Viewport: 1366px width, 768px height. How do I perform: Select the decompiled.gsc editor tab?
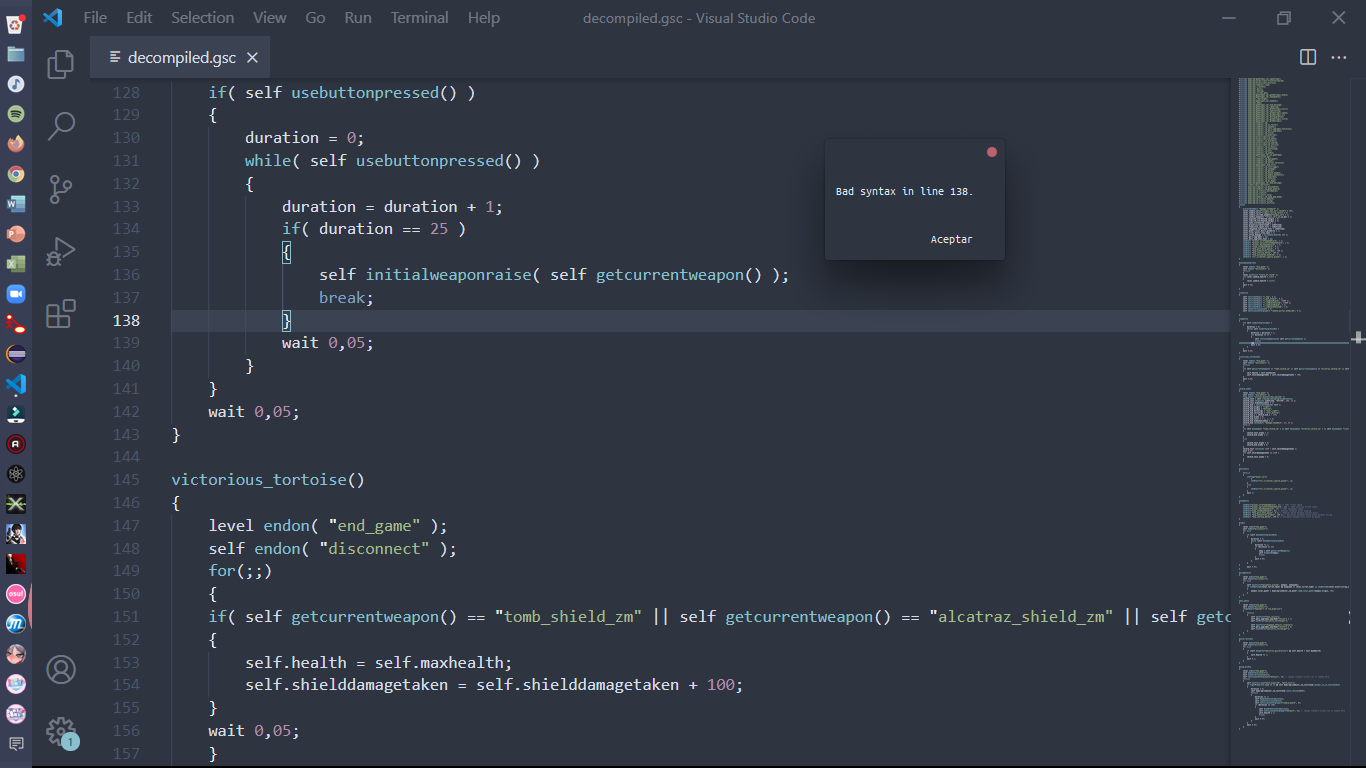(x=180, y=58)
